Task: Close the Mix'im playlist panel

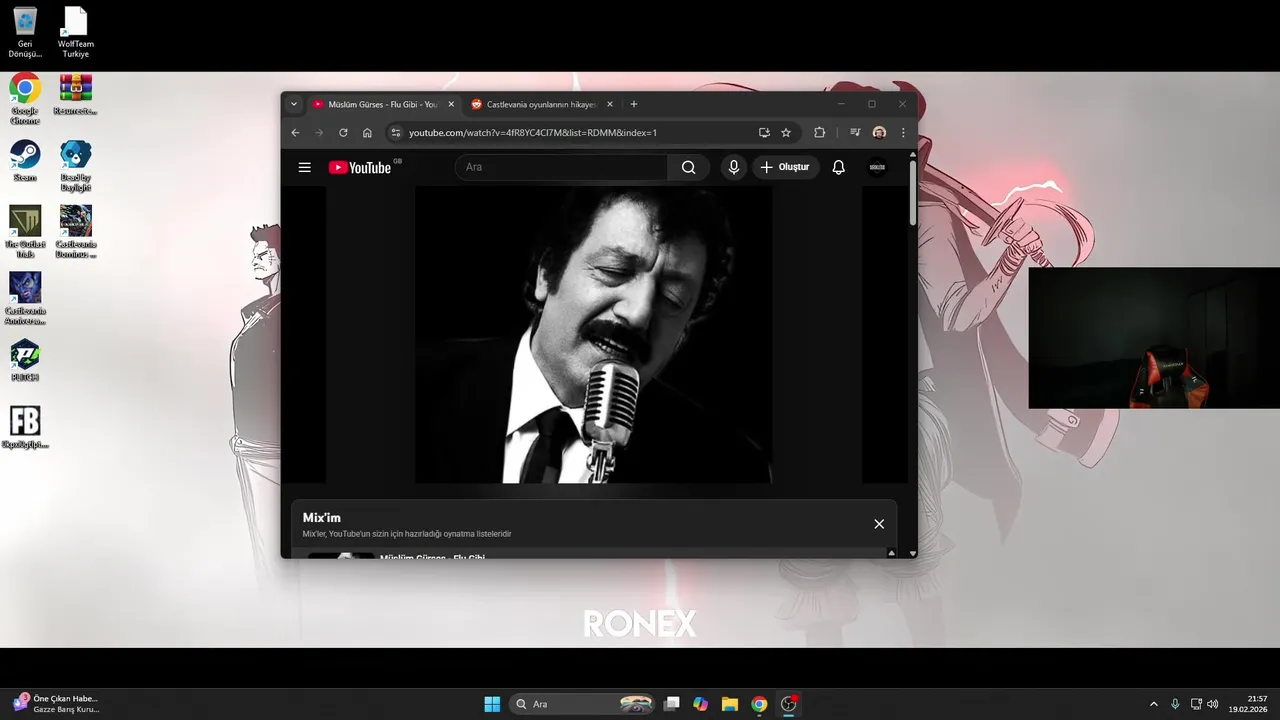Action: tap(879, 524)
